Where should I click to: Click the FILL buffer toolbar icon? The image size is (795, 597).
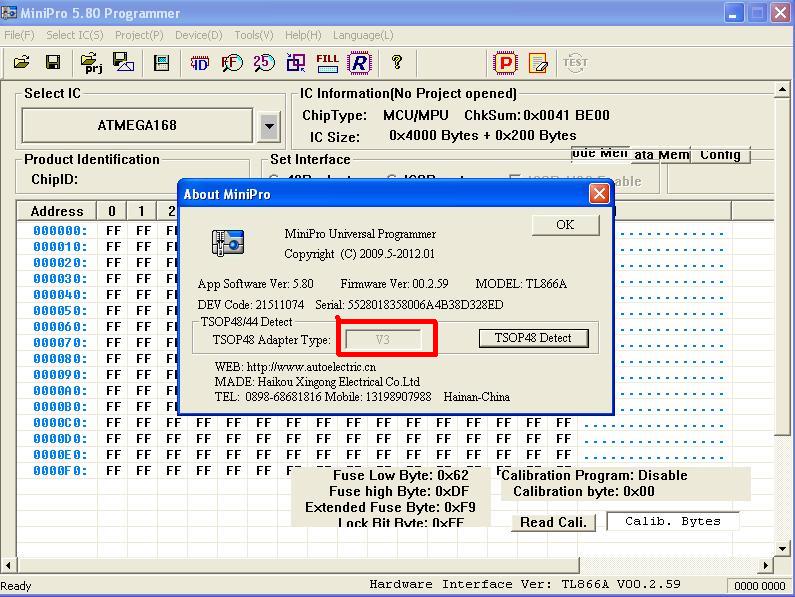327,63
